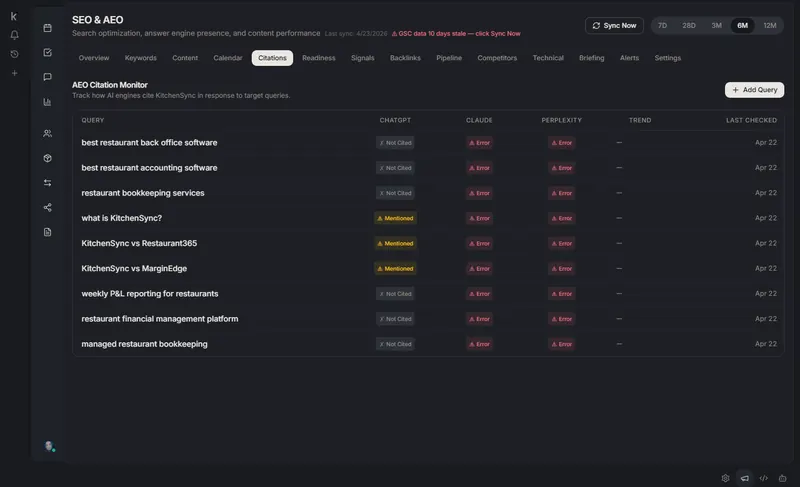Open the bar chart sidebar icon
Viewport: 800px width, 487px height.
(47, 102)
